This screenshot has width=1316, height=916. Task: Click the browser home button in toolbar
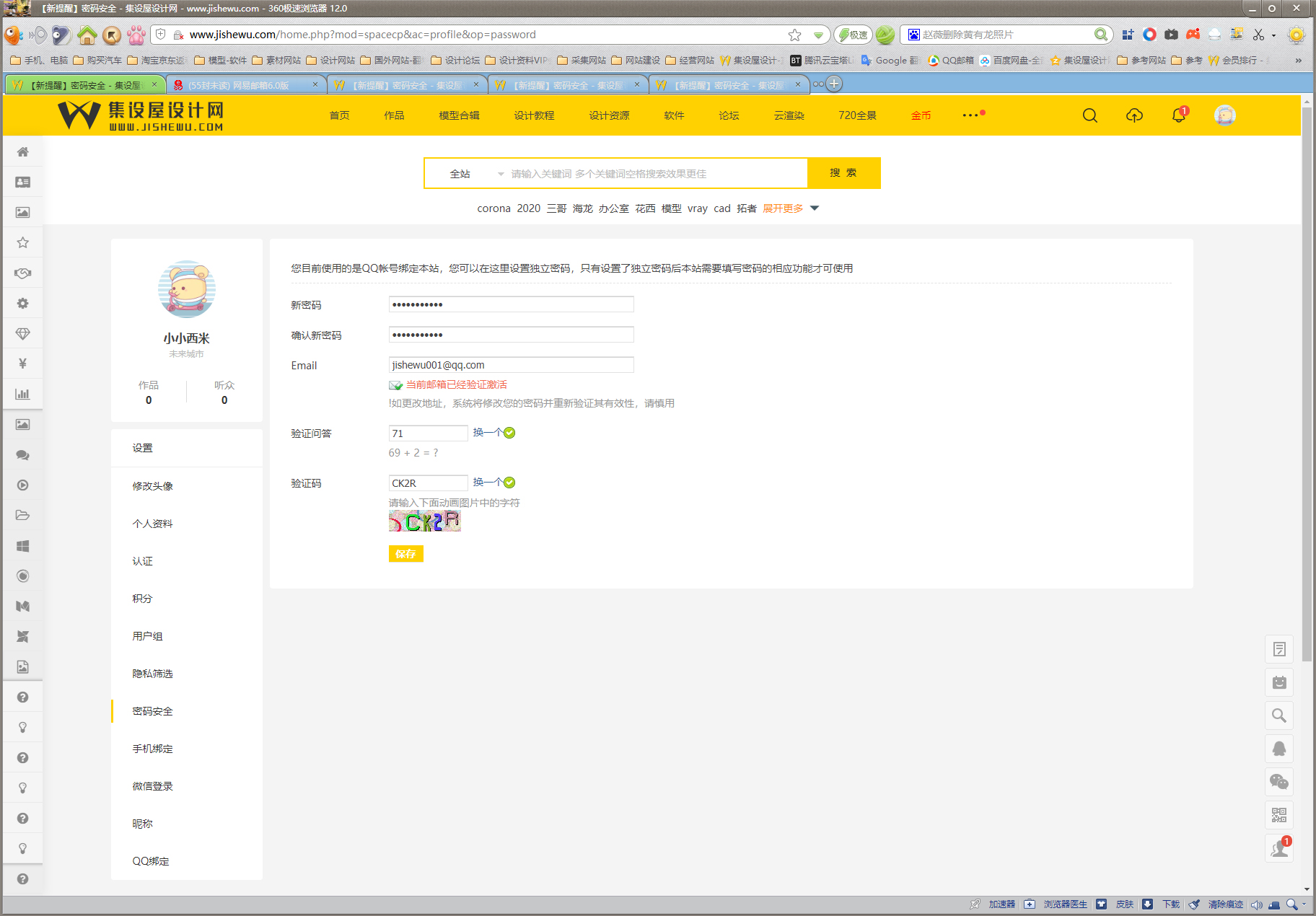point(87,35)
